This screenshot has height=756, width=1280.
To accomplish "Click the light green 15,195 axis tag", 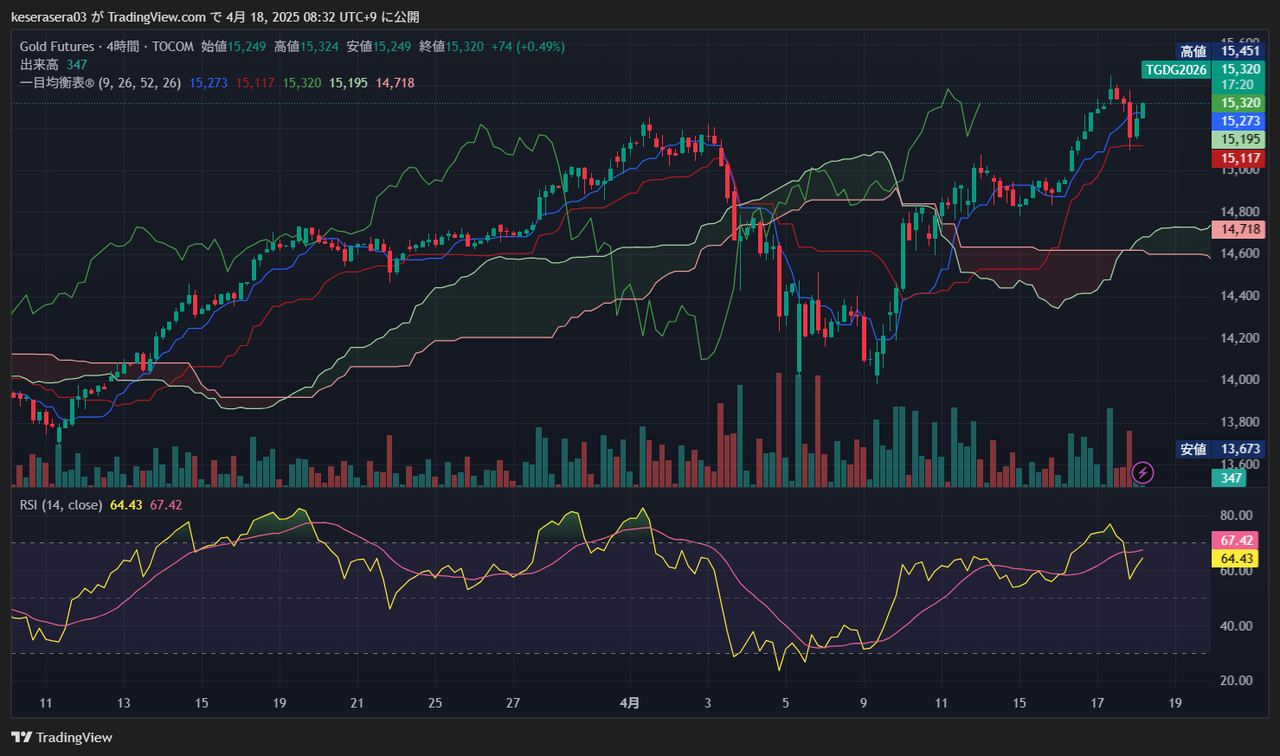I will coord(1238,140).
